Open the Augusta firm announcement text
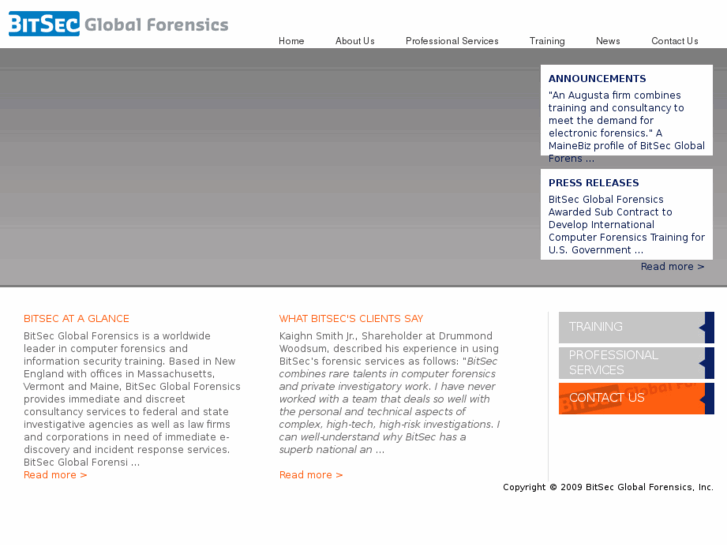Screen dimensions: 727x545 point(626,127)
